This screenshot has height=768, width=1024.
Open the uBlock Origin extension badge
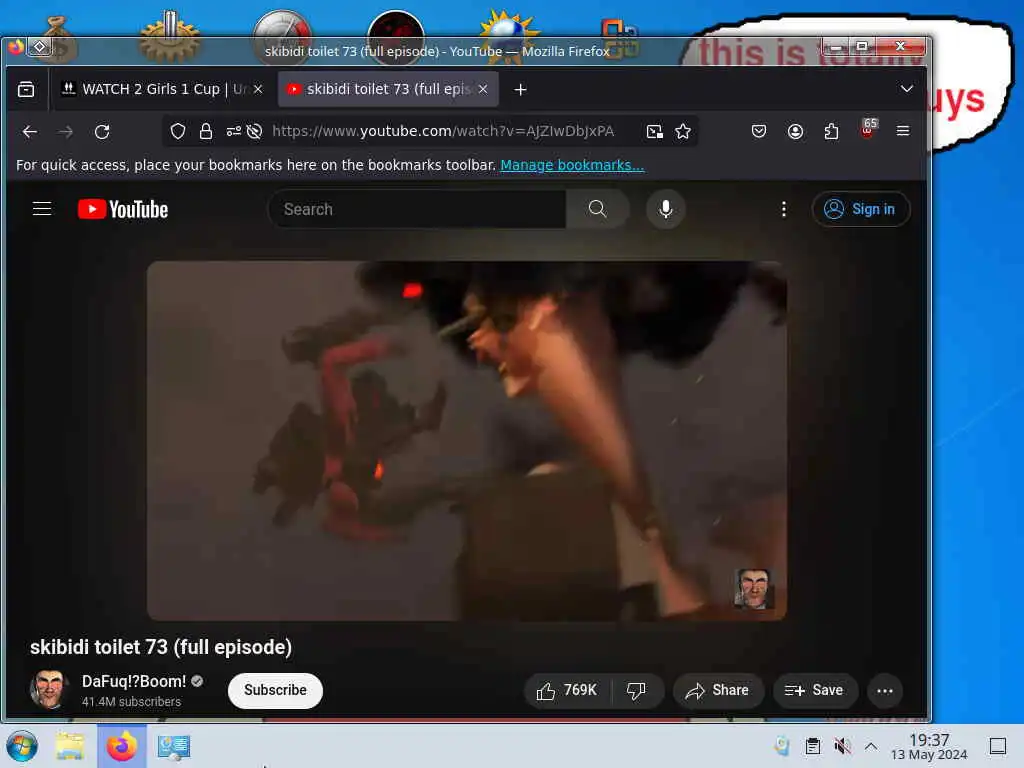coord(868,129)
